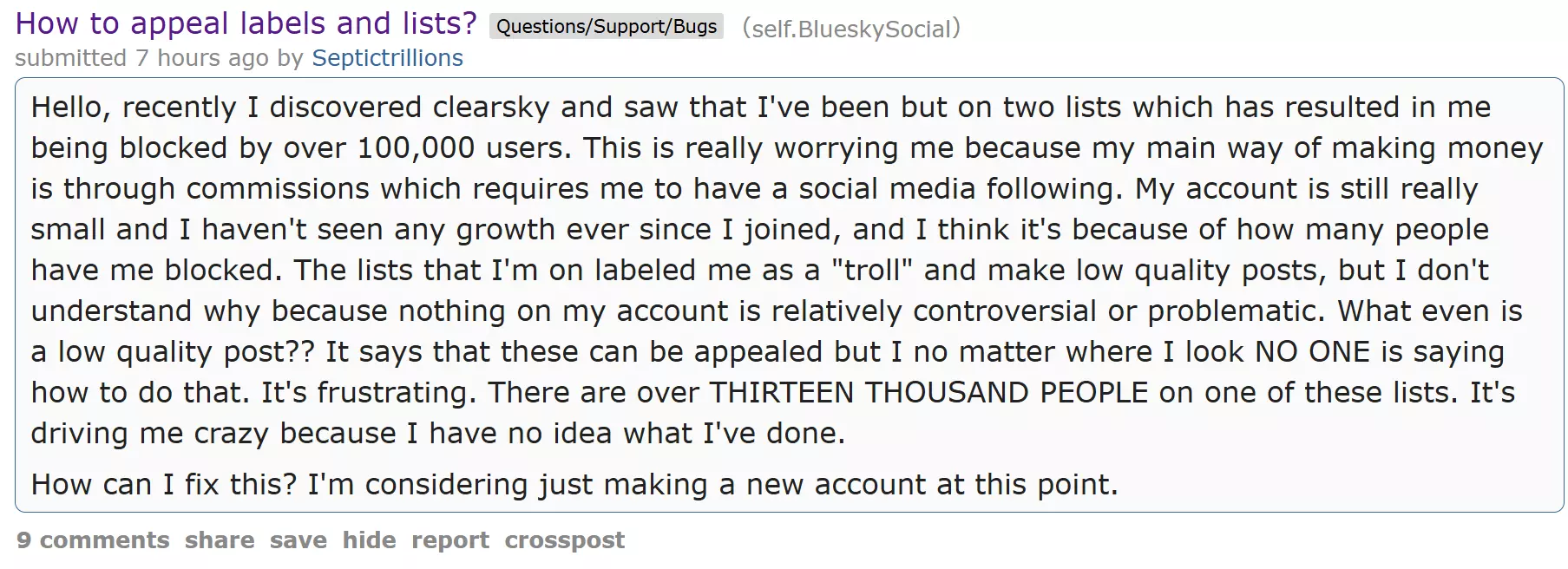Click the quoted word "troll" in the post
The height and width of the screenshot is (569, 1568).
(872, 271)
